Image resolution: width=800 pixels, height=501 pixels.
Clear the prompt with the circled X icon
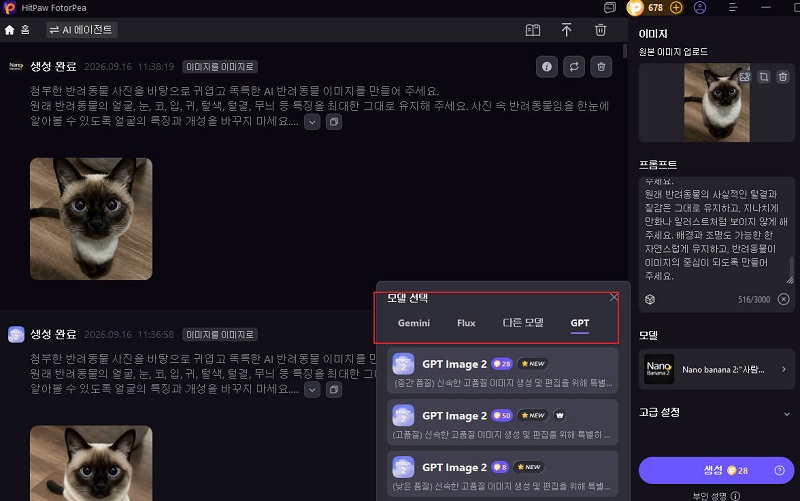tap(784, 299)
